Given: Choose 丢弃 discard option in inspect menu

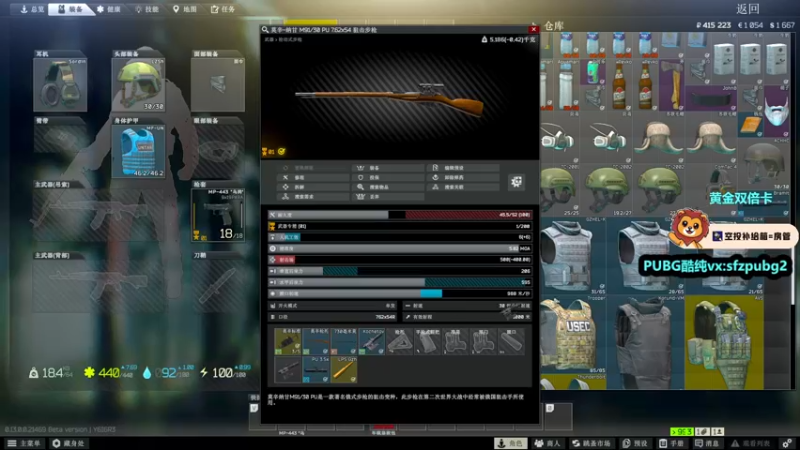Looking at the screenshot, I should click(x=388, y=196).
